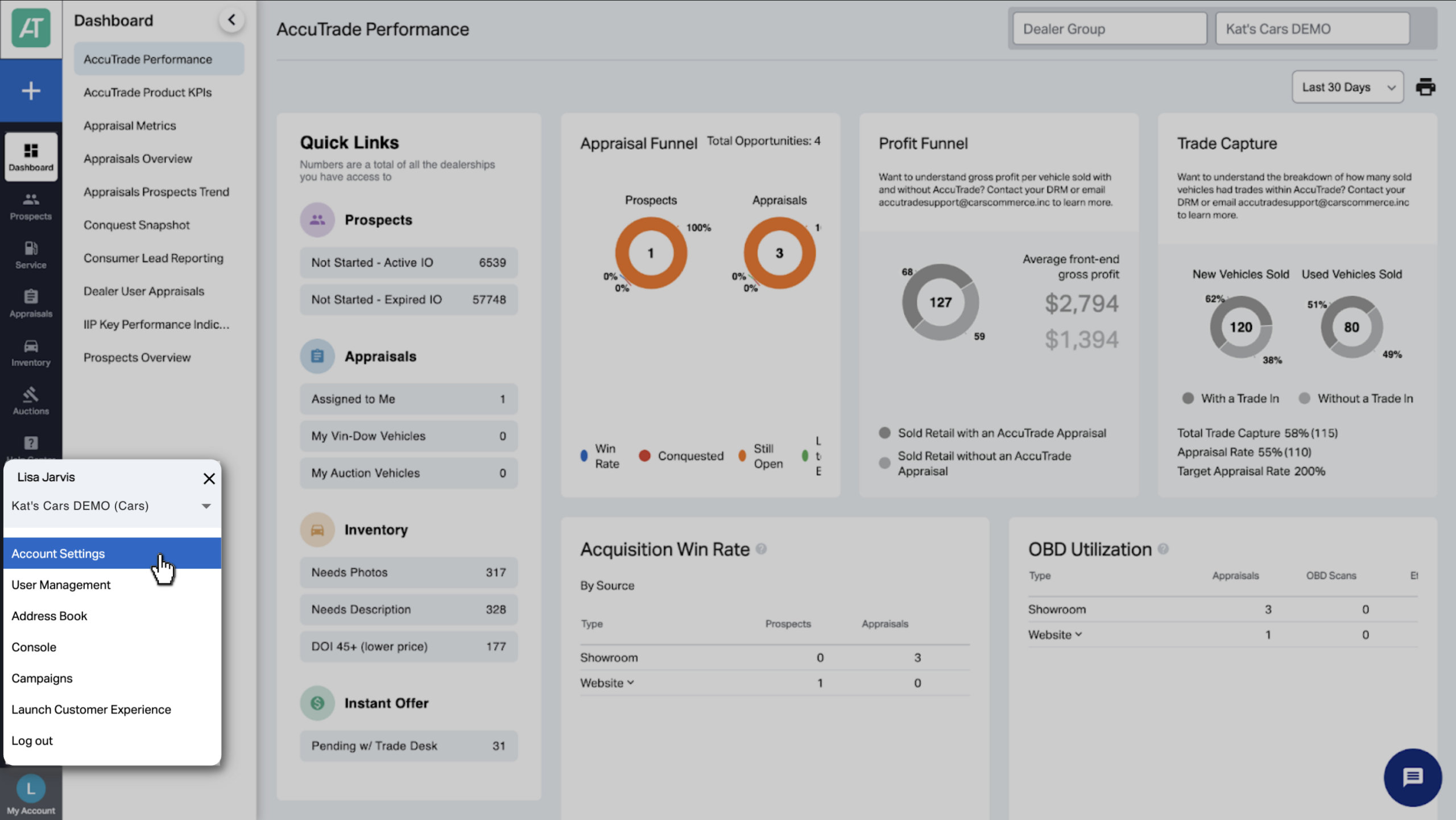The width and height of the screenshot is (1456, 820).
Task: Open the Help Center question-mark icon
Action: coord(31,443)
